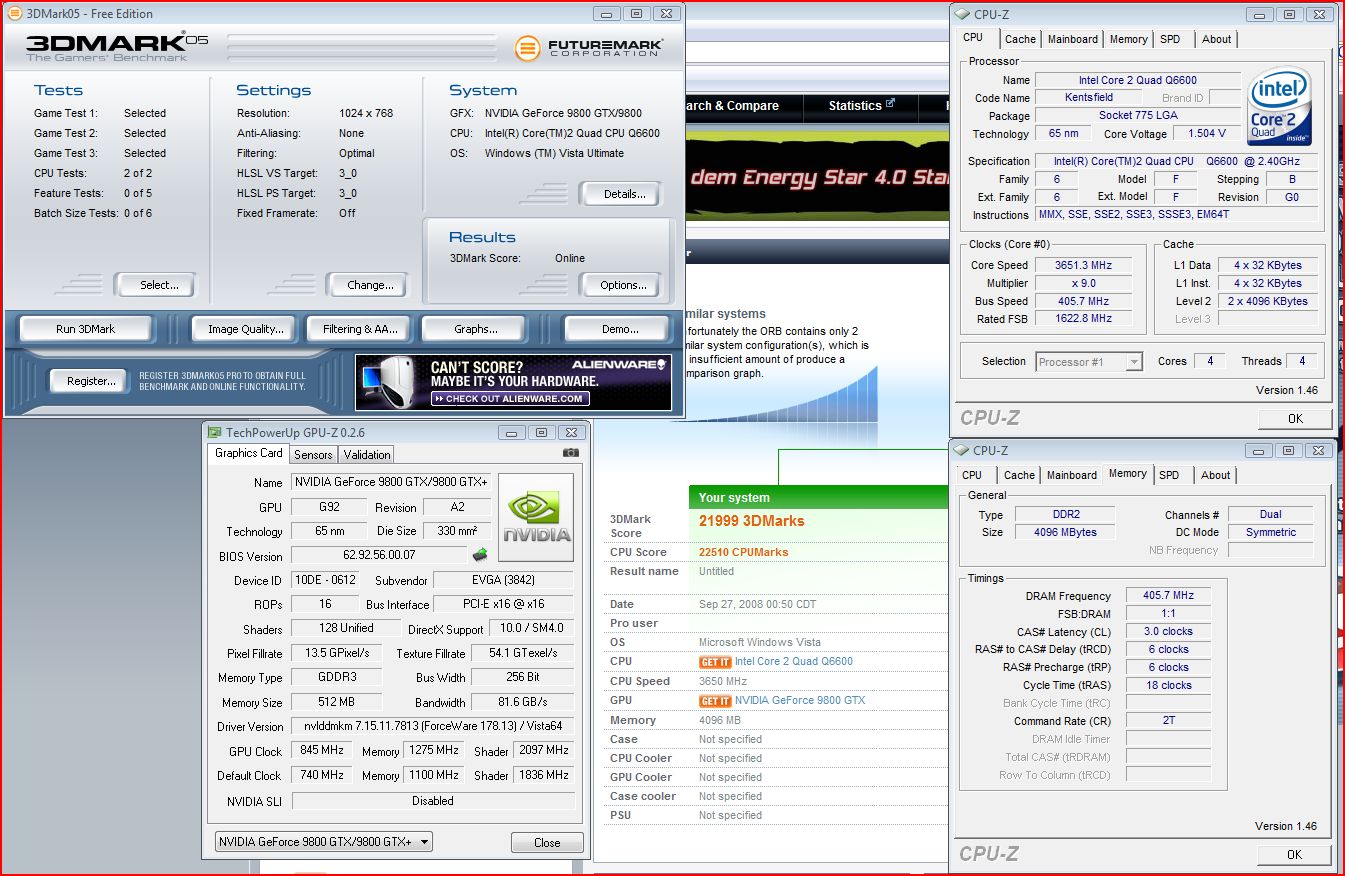The width and height of the screenshot is (1345, 876).
Task: Click the NVIDIA GeForce 9800 GTX link
Action: tap(800, 701)
